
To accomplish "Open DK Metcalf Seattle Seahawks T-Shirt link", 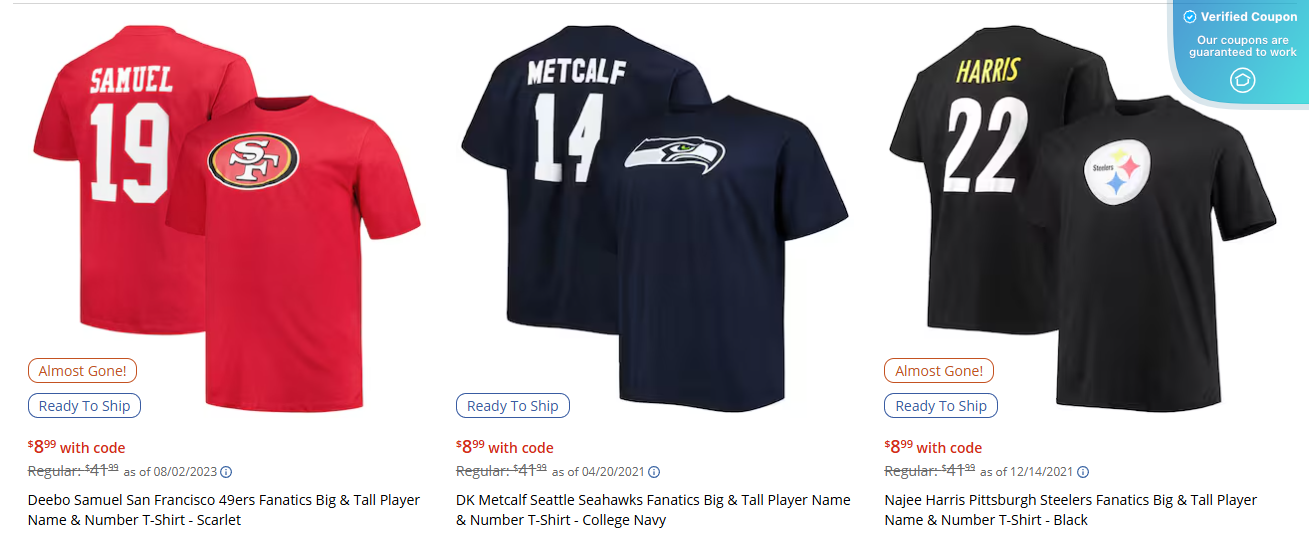I will click(653, 510).
